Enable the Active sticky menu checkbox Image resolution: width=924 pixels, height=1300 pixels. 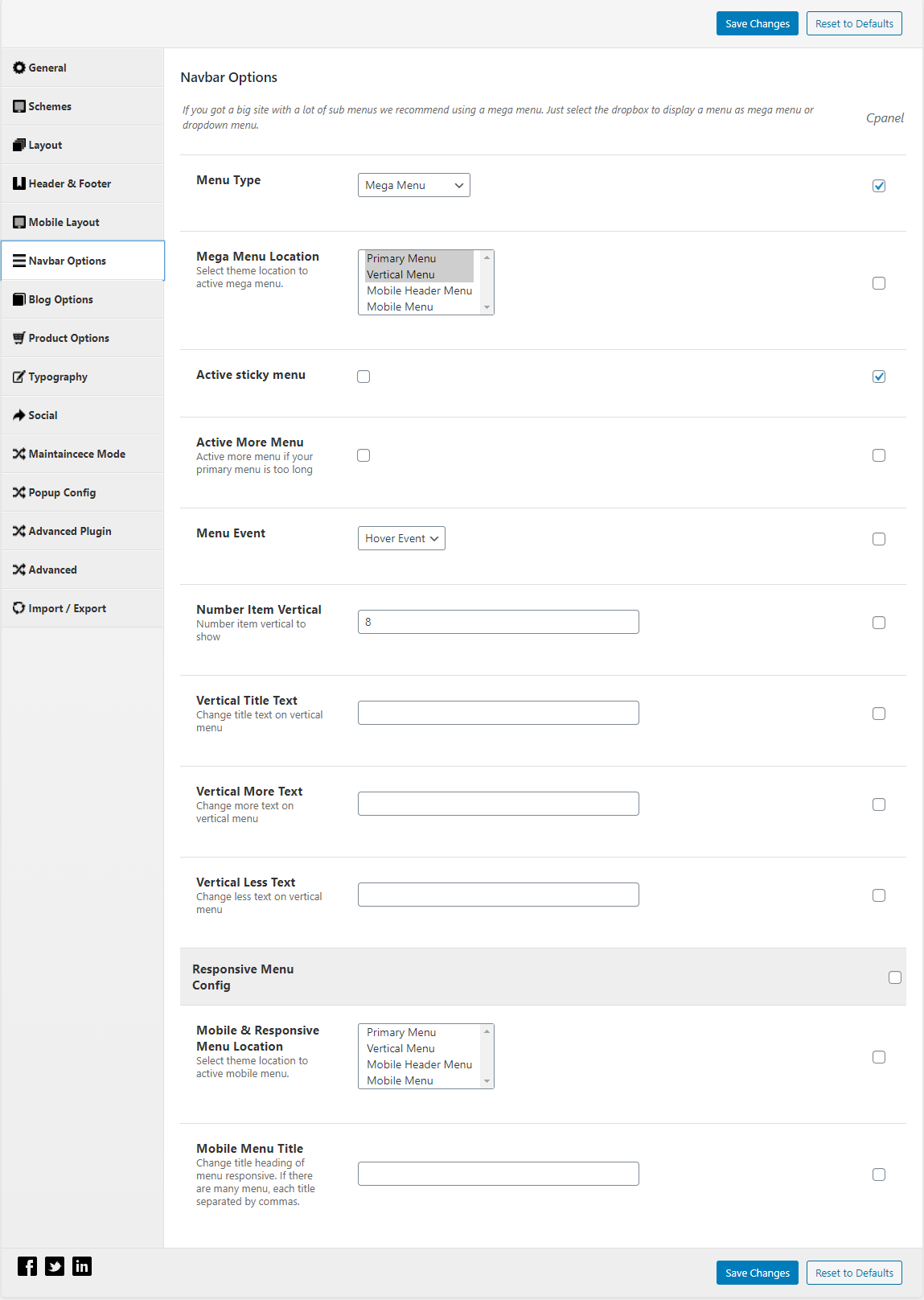pos(363,376)
